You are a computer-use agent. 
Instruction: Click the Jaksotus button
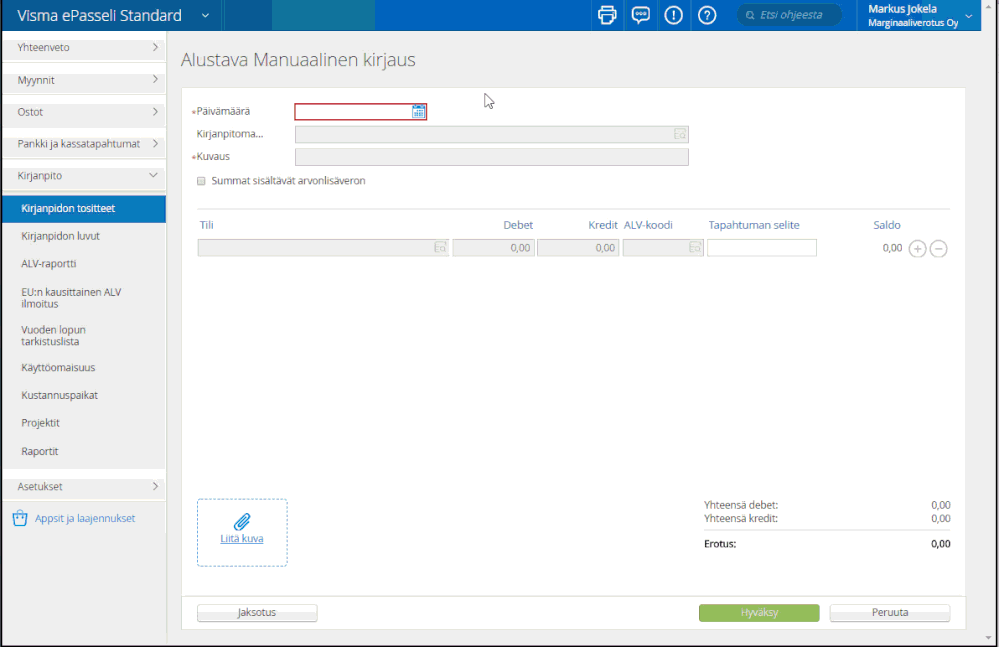click(x=257, y=613)
